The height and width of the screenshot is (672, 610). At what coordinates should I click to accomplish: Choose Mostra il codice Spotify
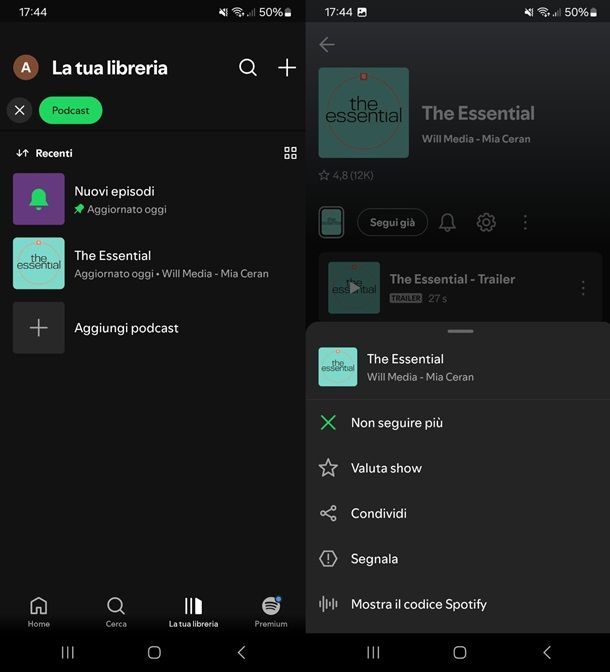click(x=458, y=604)
